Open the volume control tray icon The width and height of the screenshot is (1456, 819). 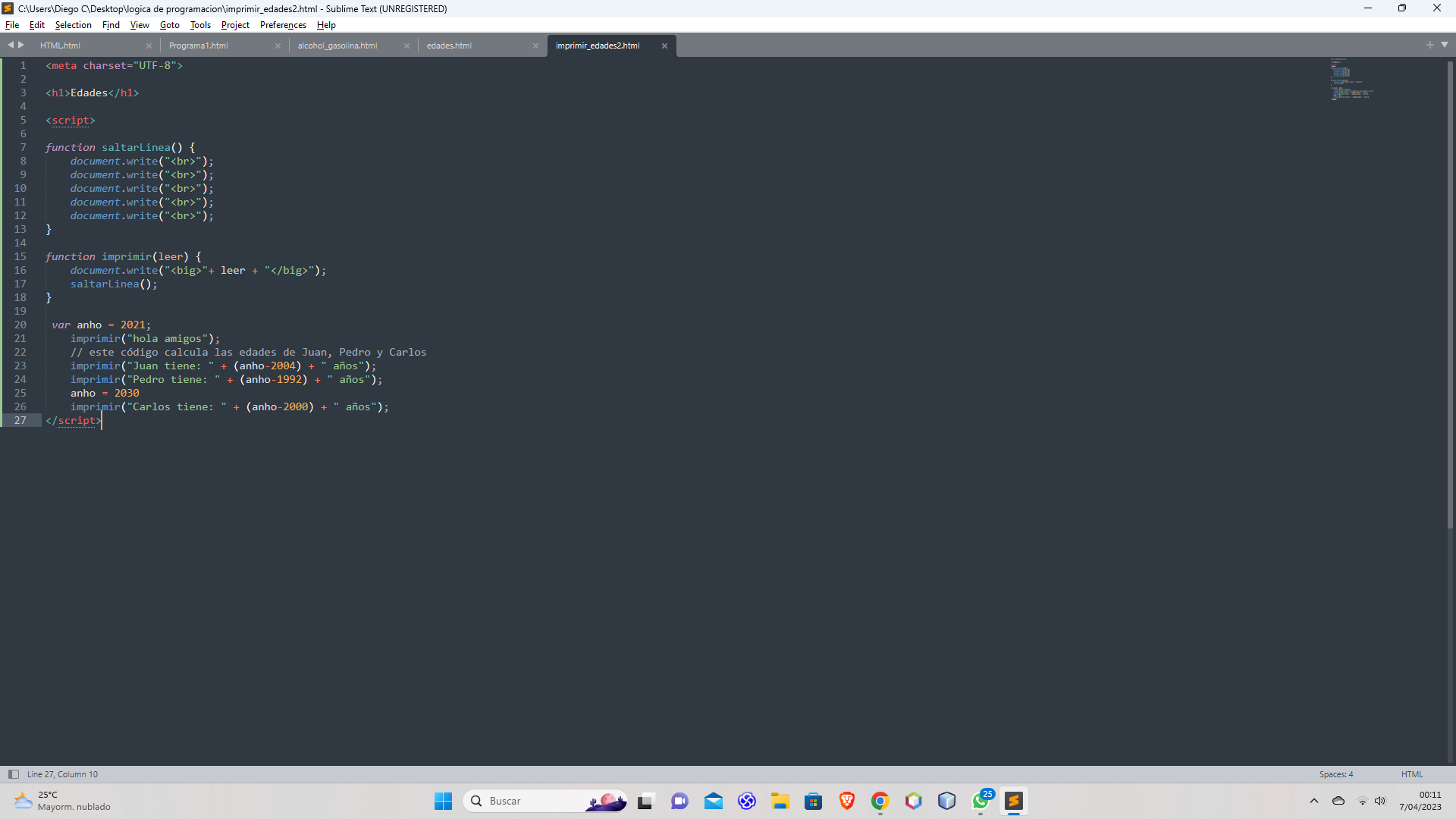[x=1380, y=801]
